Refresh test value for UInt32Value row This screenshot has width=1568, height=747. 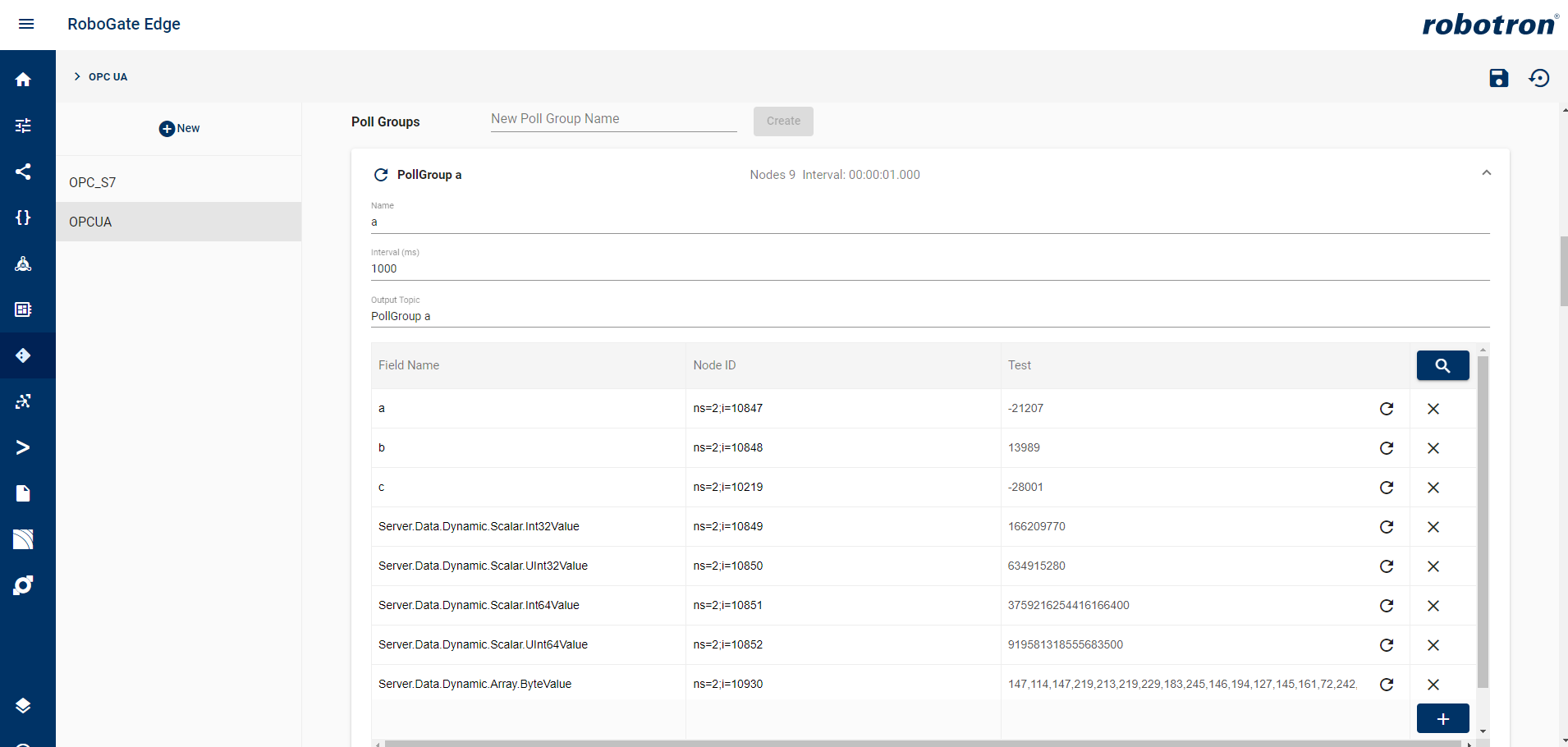(1387, 566)
